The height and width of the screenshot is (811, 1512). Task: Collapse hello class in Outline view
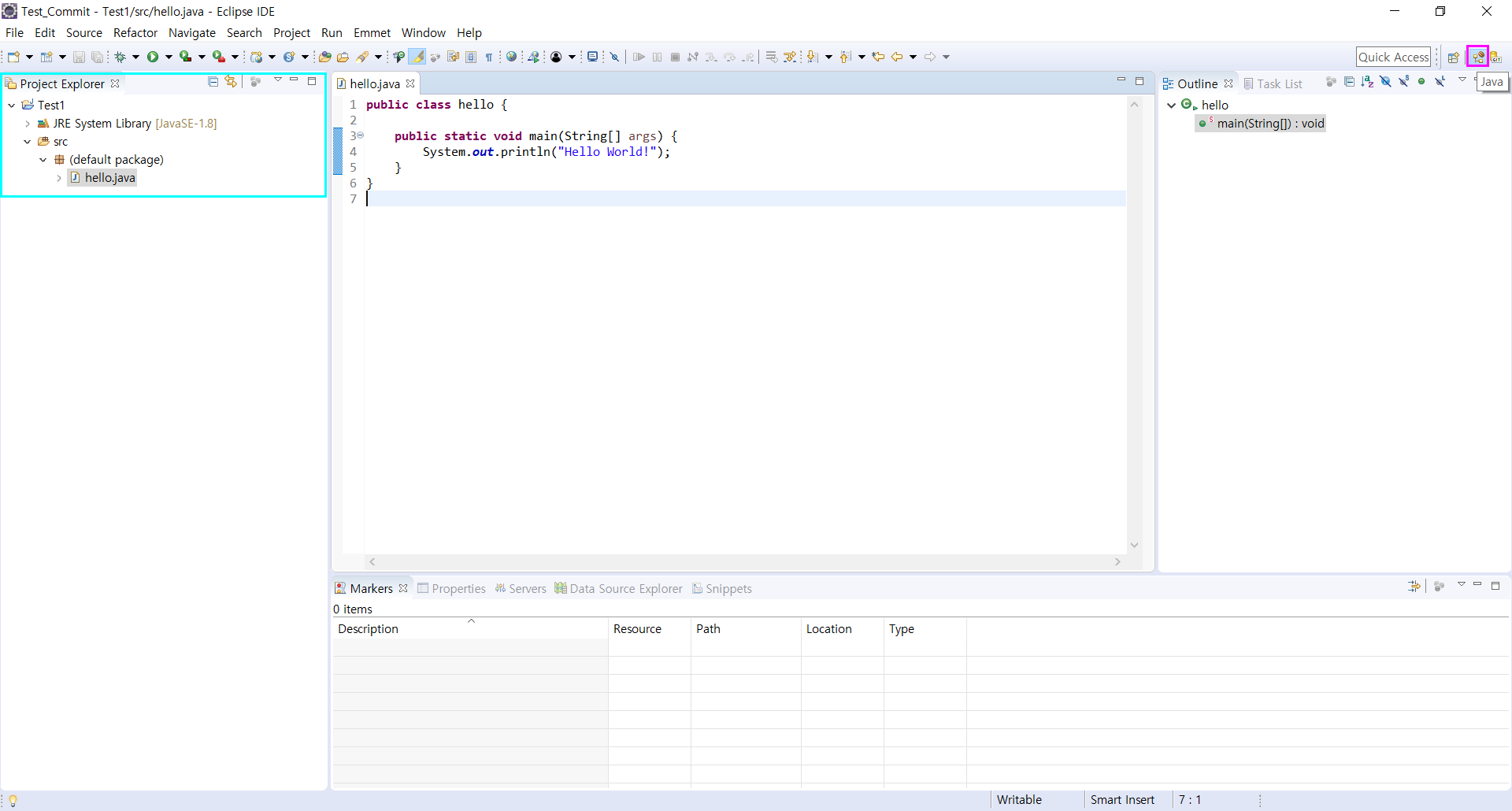click(1171, 105)
